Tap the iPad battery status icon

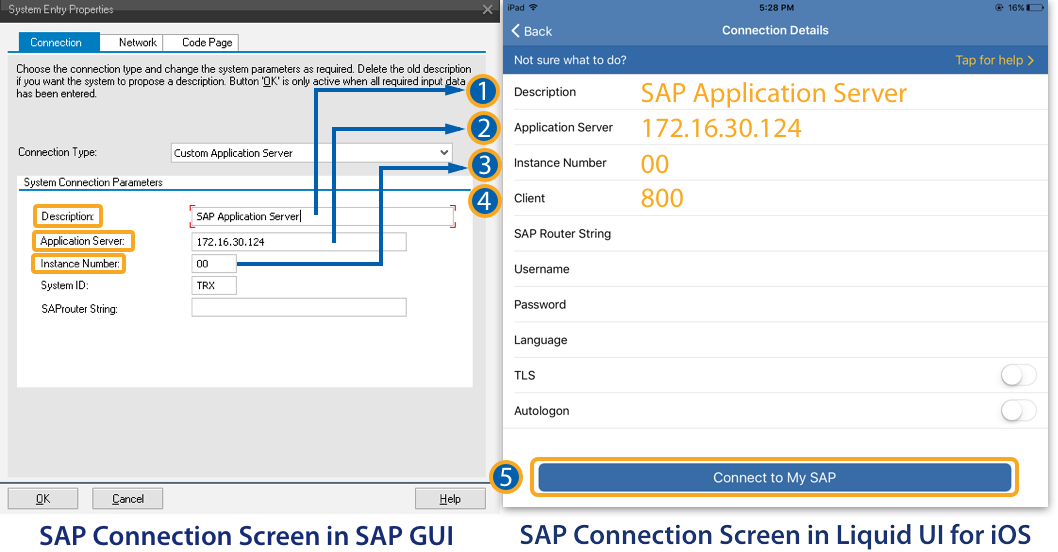pos(1031,8)
